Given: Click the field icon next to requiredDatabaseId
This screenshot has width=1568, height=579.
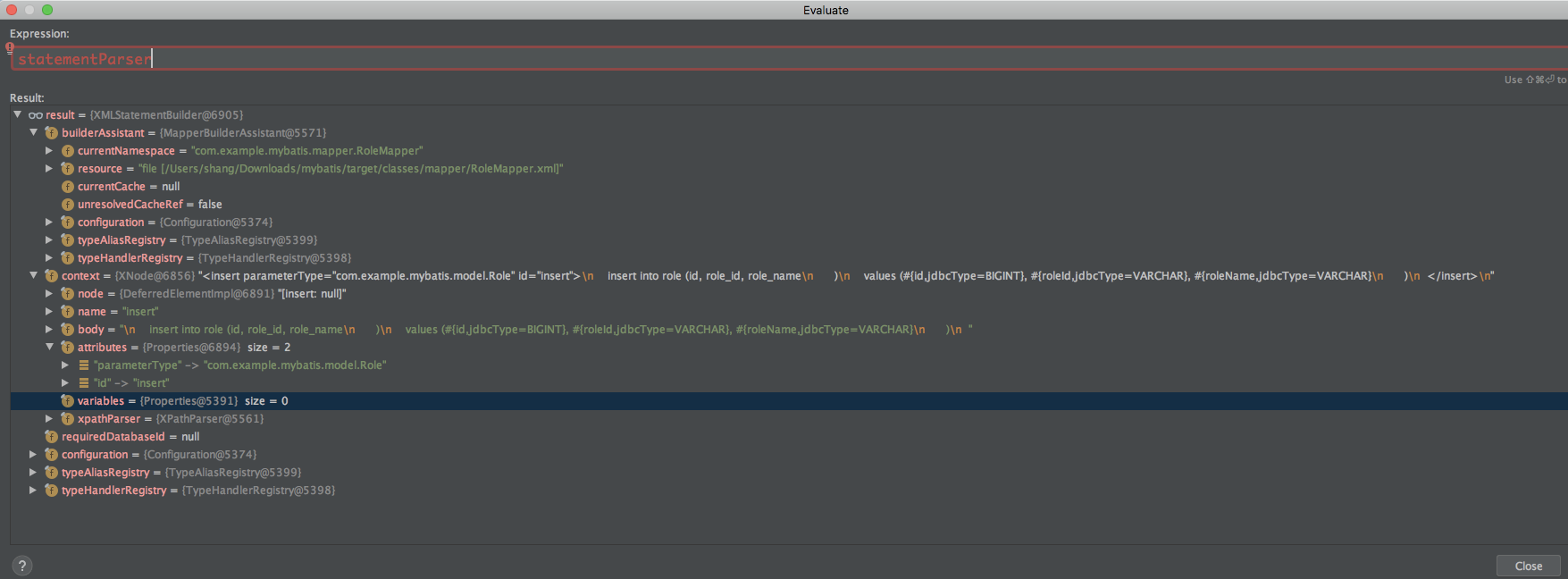Looking at the screenshot, I should coord(51,437).
